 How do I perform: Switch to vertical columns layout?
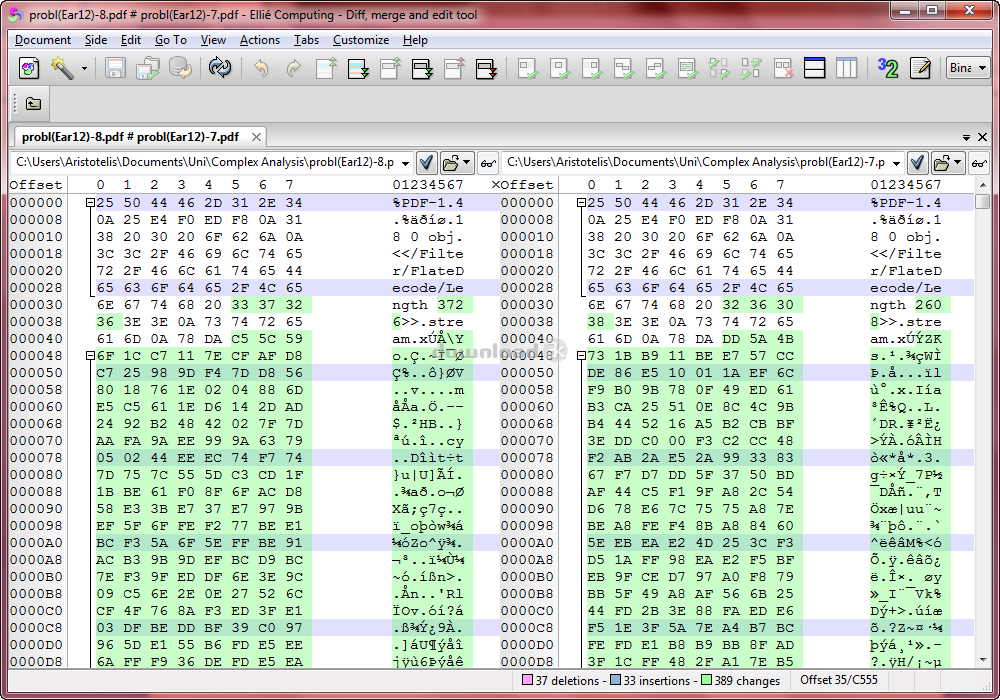click(x=846, y=68)
